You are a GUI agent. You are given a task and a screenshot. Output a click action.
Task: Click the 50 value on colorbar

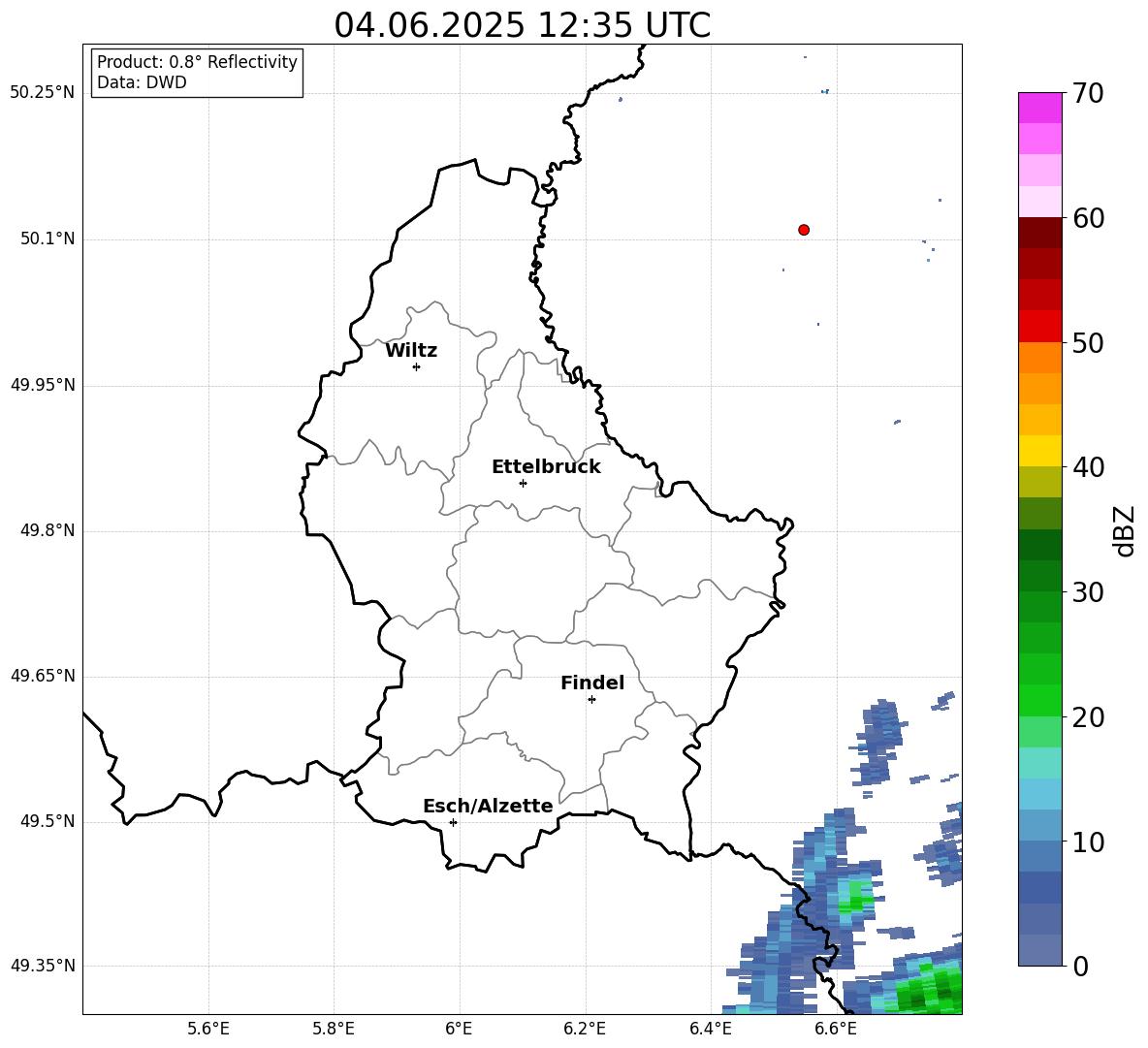point(1089,342)
